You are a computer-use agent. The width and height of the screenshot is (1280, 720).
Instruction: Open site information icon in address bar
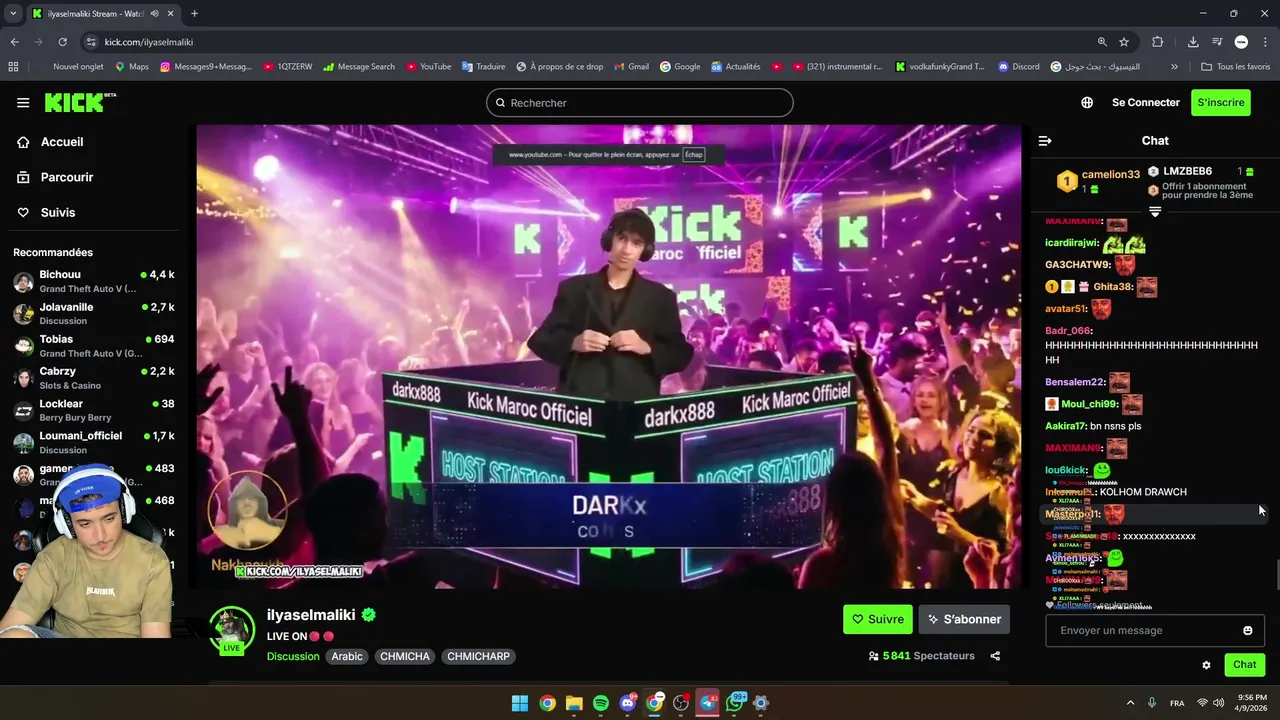(x=91, y=42)
